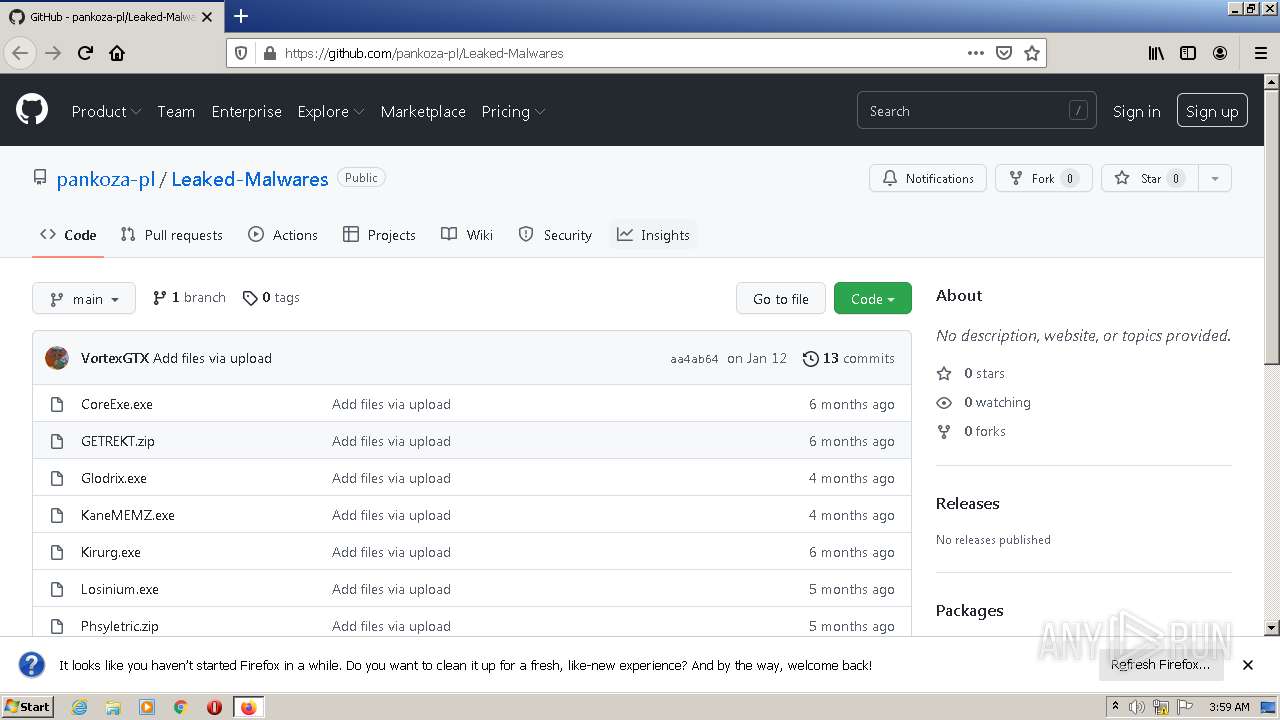
Task: Open commit hash aa4ab64
Action: [x=694, y=359]
